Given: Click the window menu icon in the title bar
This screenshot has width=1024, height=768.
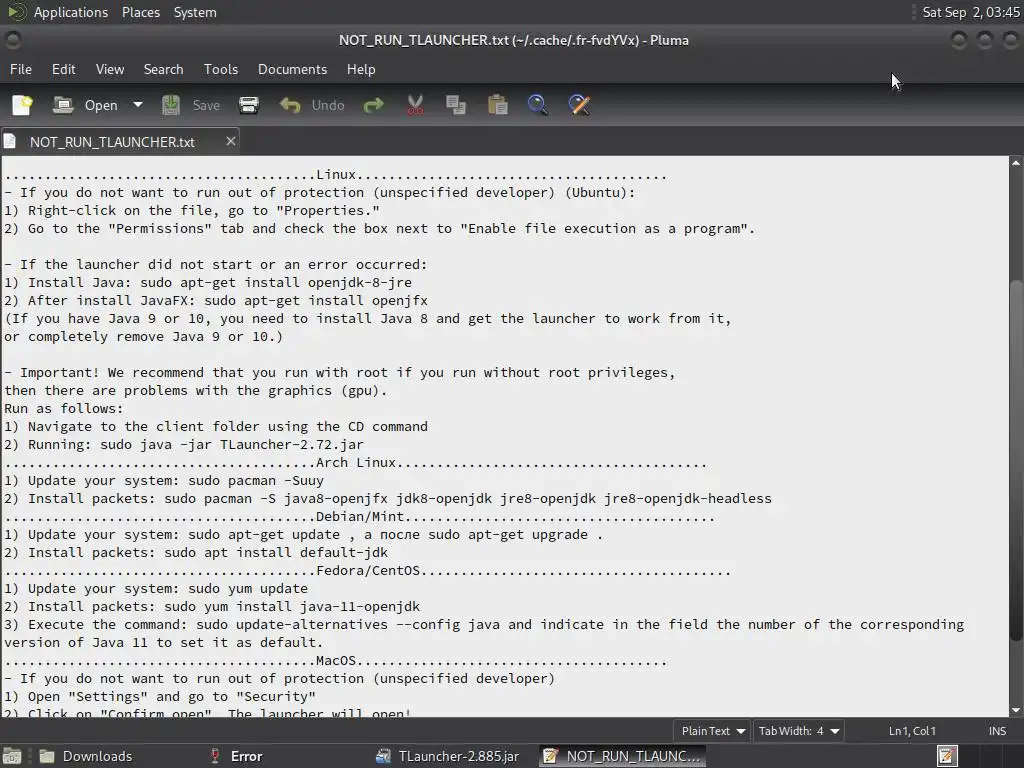Looking at the screenshot, I should 12,40.
